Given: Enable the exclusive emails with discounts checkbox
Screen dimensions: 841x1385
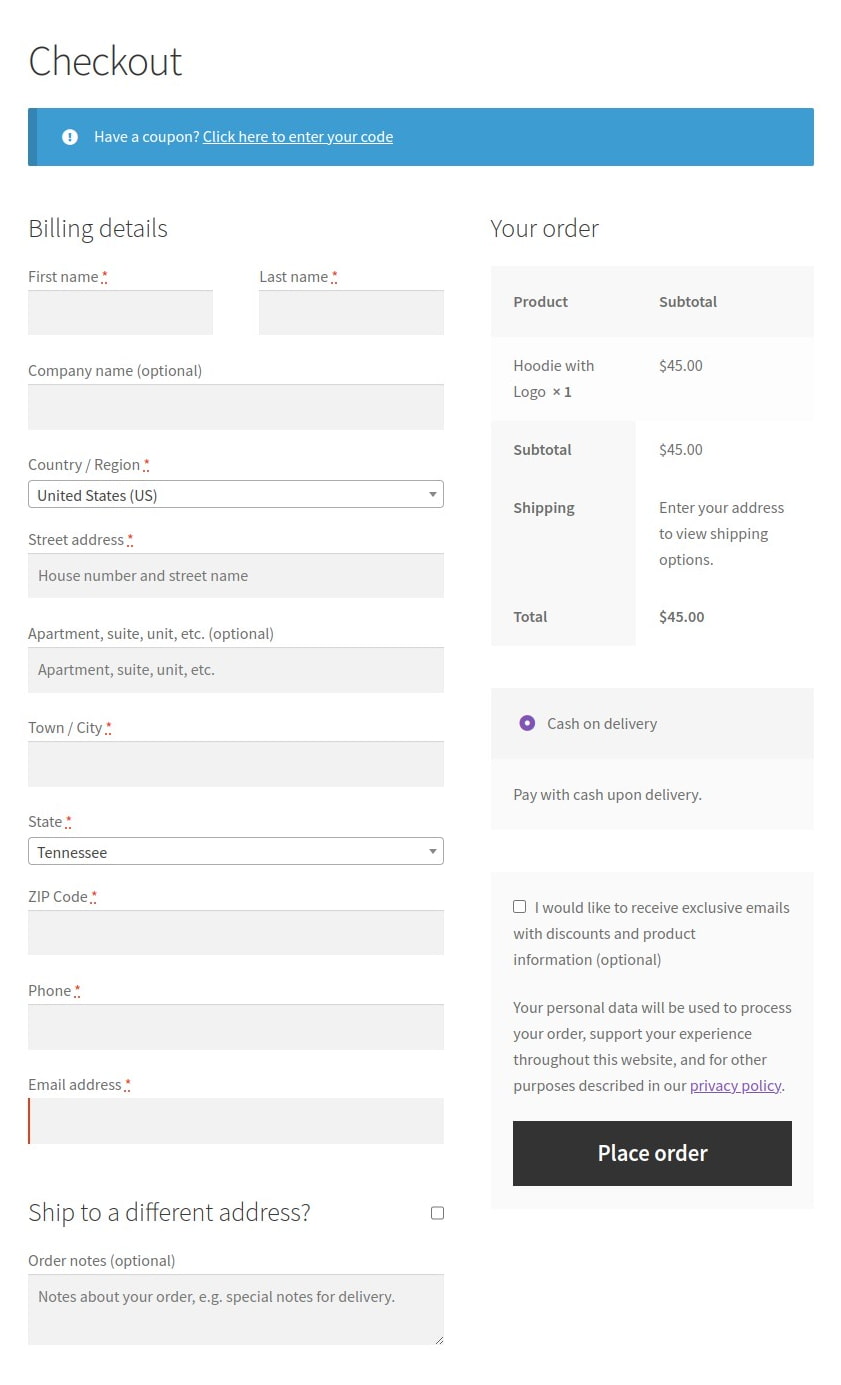Looking at the screenshot, I should (519, 906).
